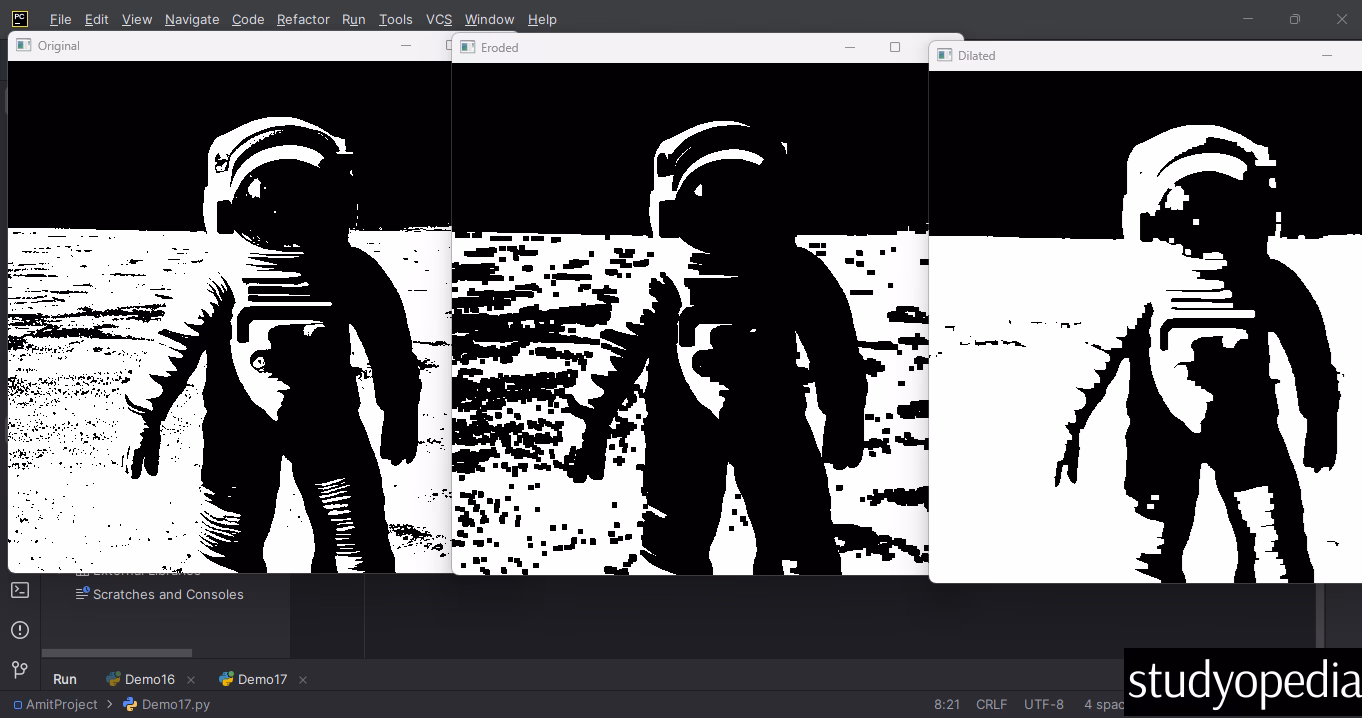Click the project panel horizontal scrollbar
This screenshot has width=1362, height=718.
[117, 653]
